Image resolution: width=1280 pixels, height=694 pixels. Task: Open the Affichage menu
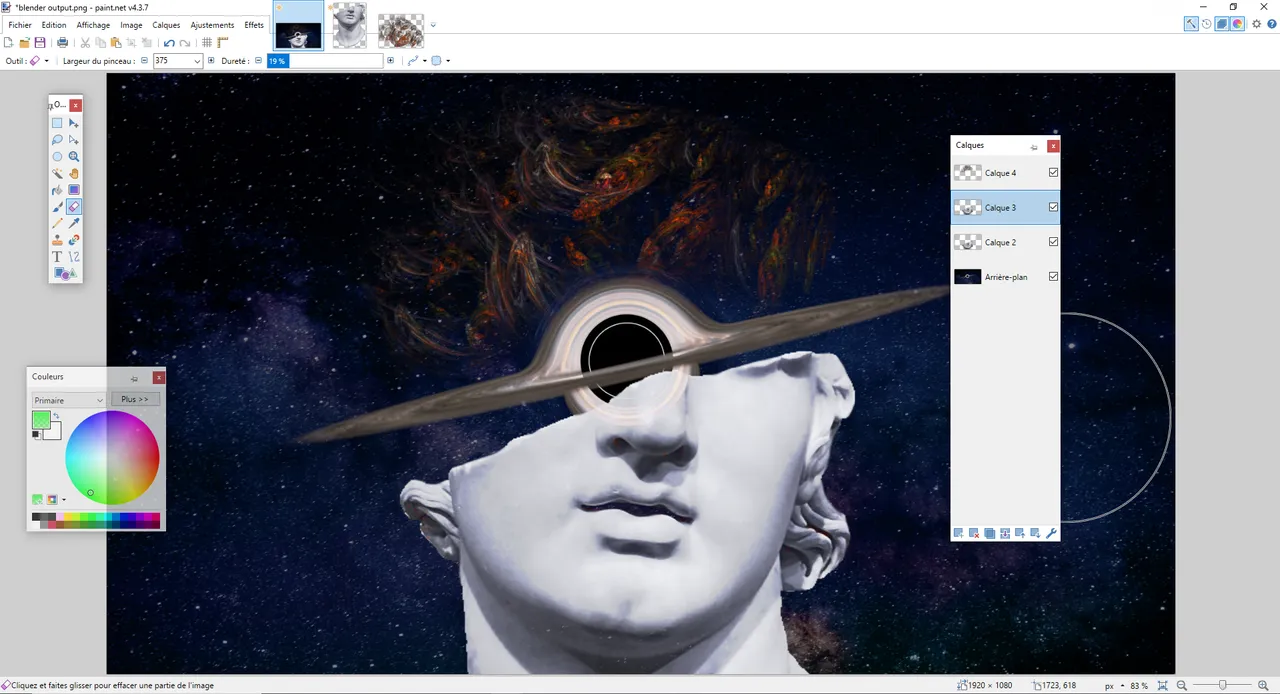point(93,25)
